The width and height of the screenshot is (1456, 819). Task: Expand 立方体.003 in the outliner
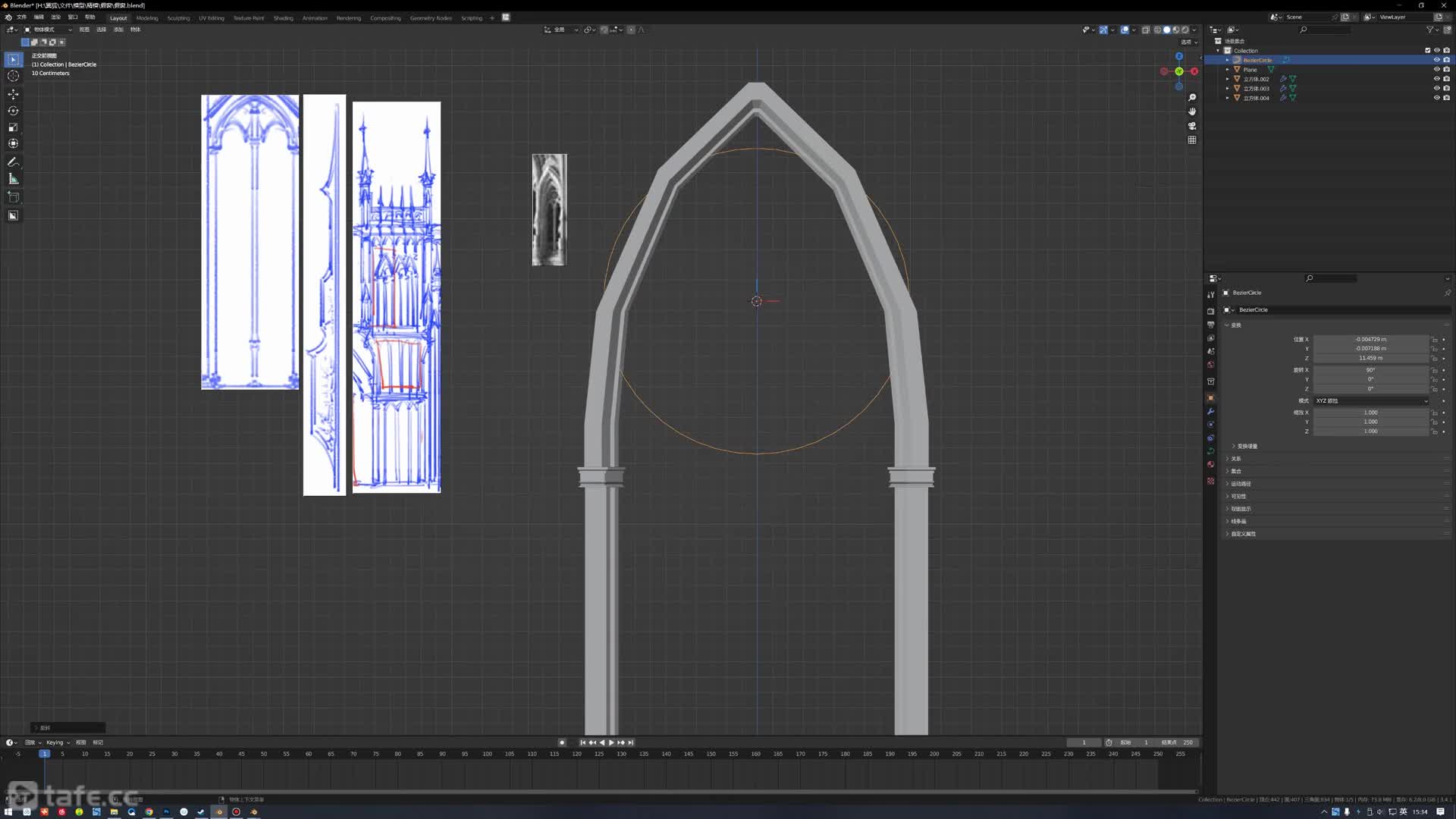click(1228, 88)
